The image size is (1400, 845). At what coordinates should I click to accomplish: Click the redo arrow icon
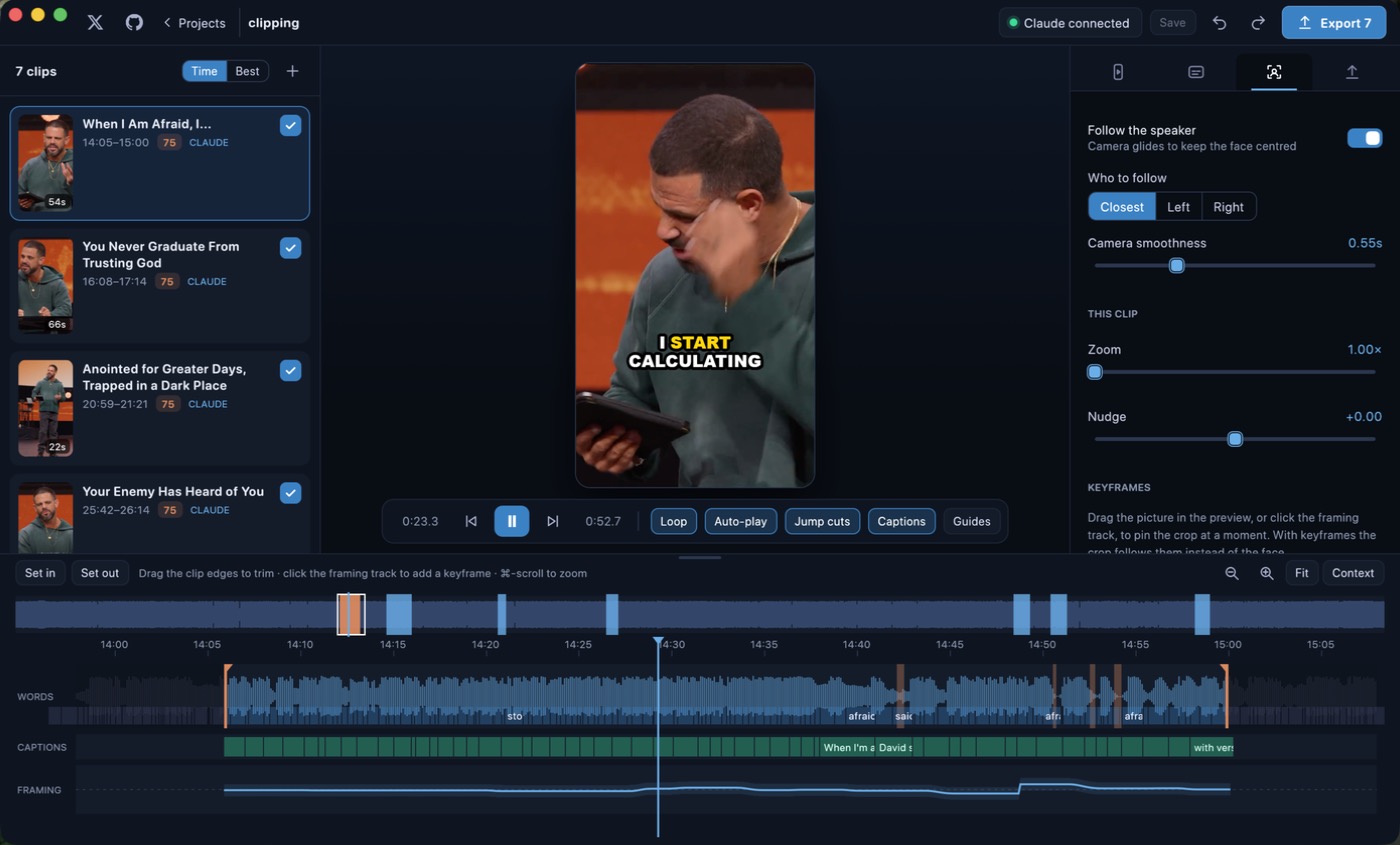tap(1258, 23)
